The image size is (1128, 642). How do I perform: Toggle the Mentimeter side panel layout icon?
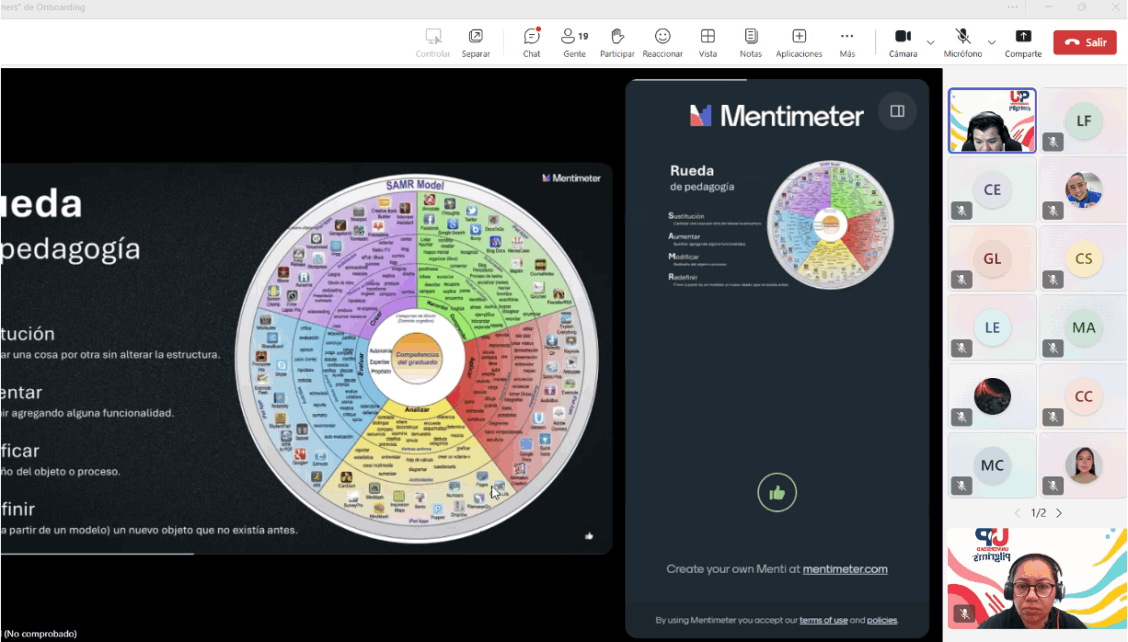(897, 111)
